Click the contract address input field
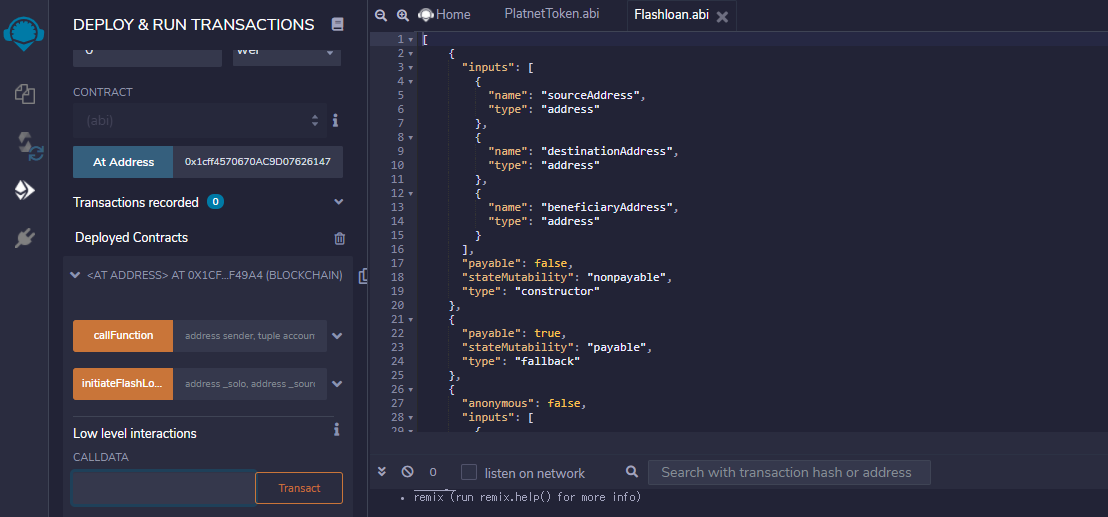The image size is (1108, 517). [x=258, y=162]
